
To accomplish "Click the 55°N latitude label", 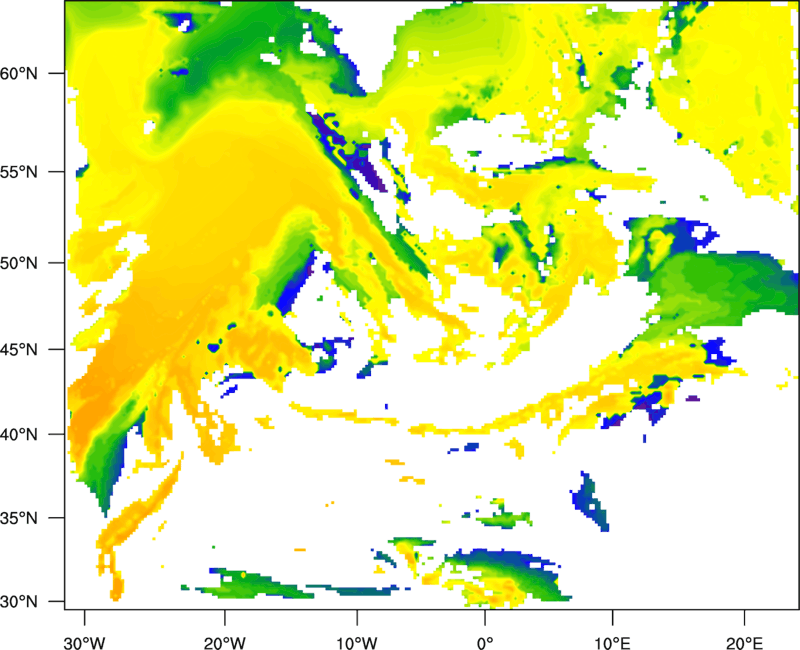I will tap(19, 172).
